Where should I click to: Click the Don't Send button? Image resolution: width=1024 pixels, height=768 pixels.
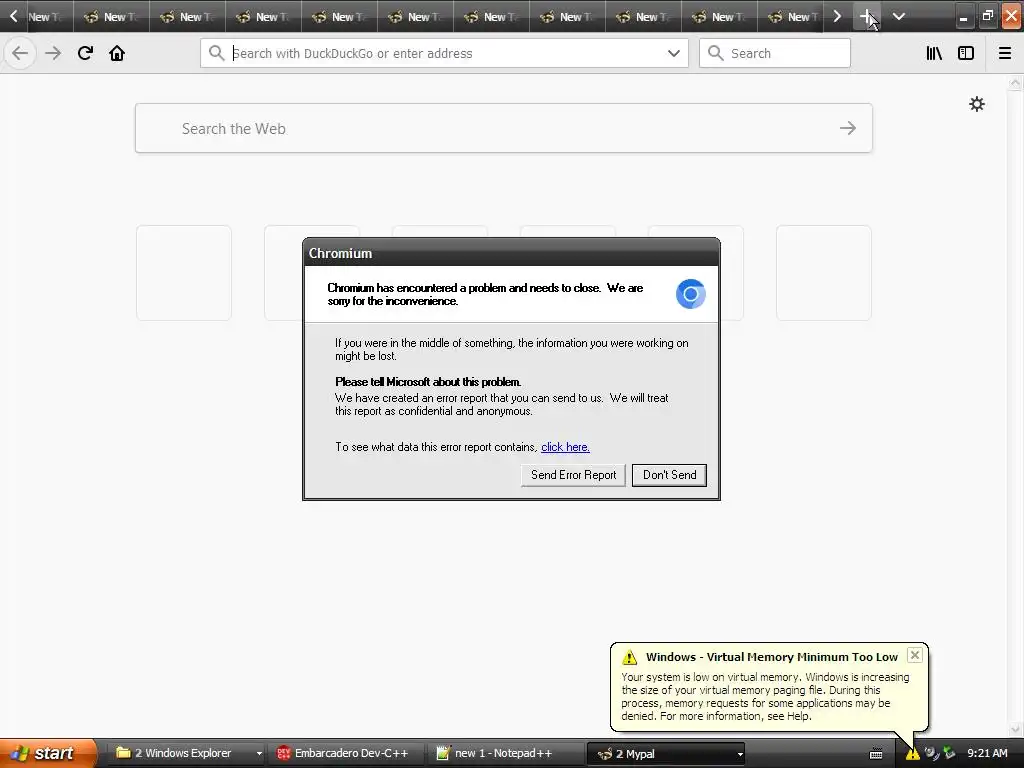point(669,475)
